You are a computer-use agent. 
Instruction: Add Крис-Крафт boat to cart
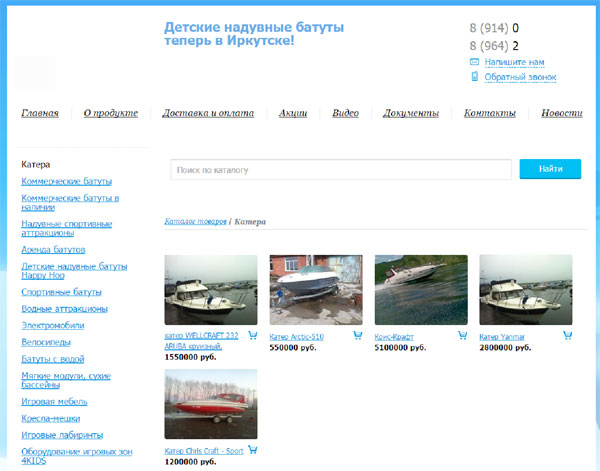(462, 336)
